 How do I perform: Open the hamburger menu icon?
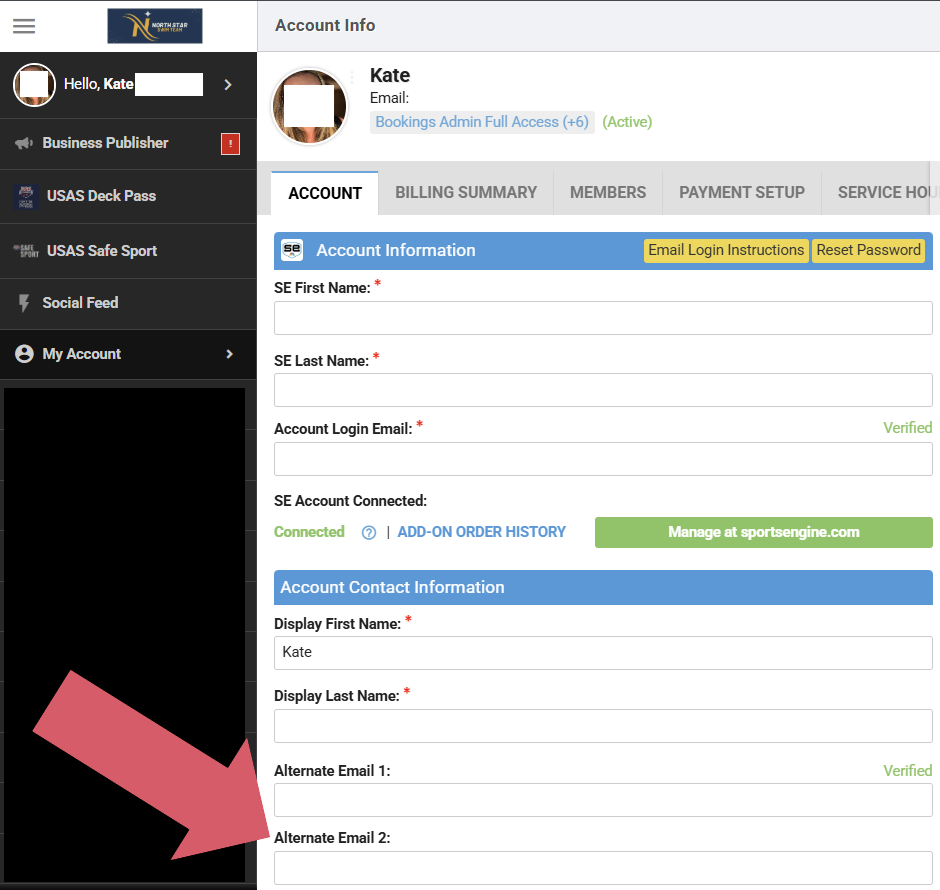tap(24, 26)
